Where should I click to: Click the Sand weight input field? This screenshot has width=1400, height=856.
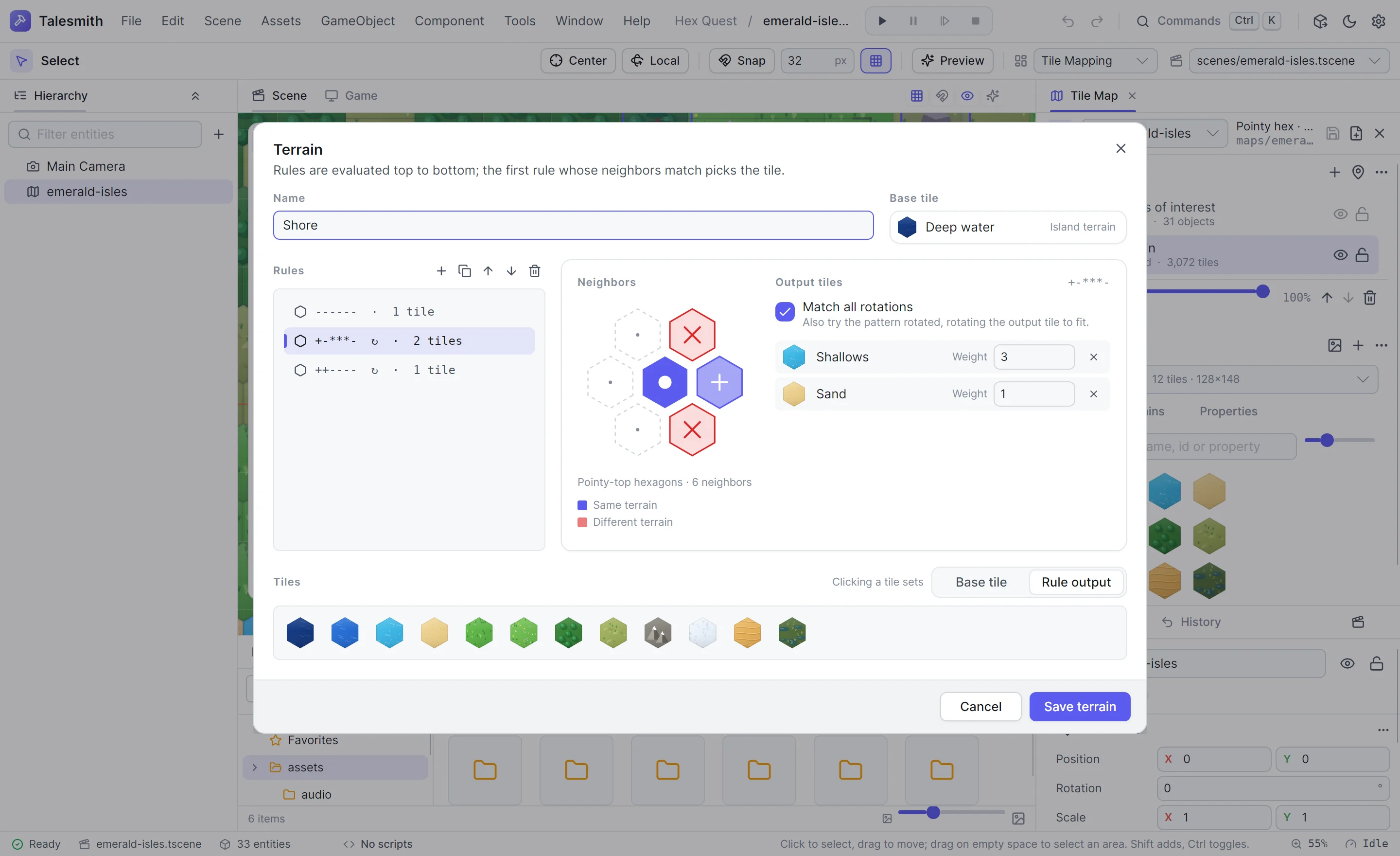[x=1033, y=394]
